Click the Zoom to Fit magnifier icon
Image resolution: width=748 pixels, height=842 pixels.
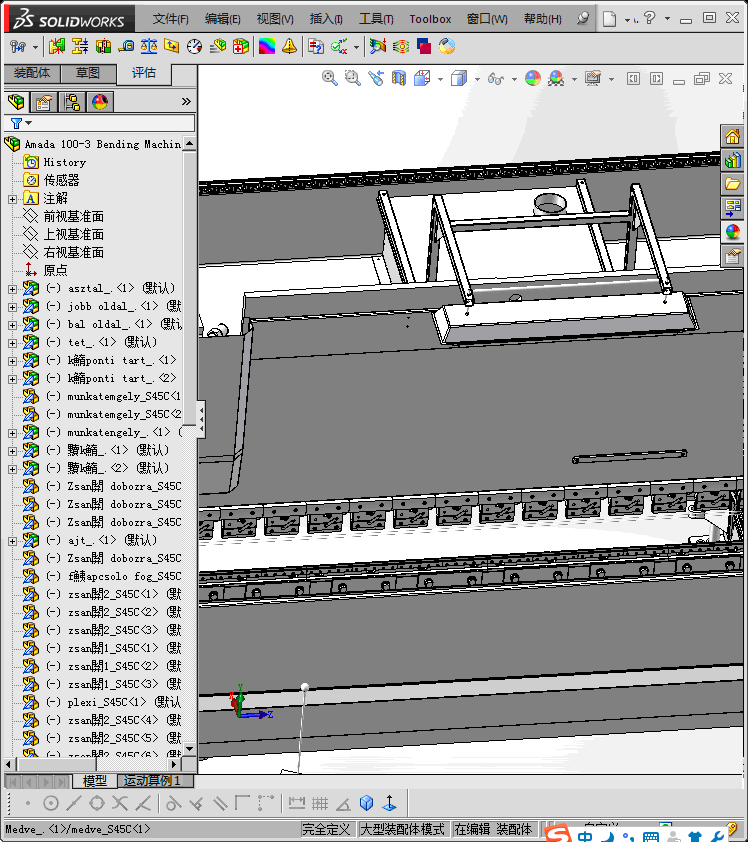pos(330,78)
